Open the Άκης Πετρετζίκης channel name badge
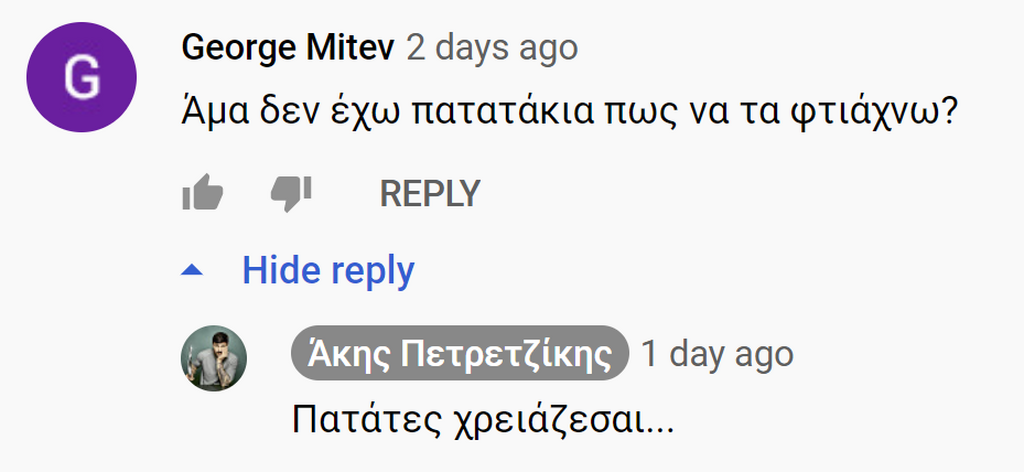1024x472 pixels. coord(460,353)
